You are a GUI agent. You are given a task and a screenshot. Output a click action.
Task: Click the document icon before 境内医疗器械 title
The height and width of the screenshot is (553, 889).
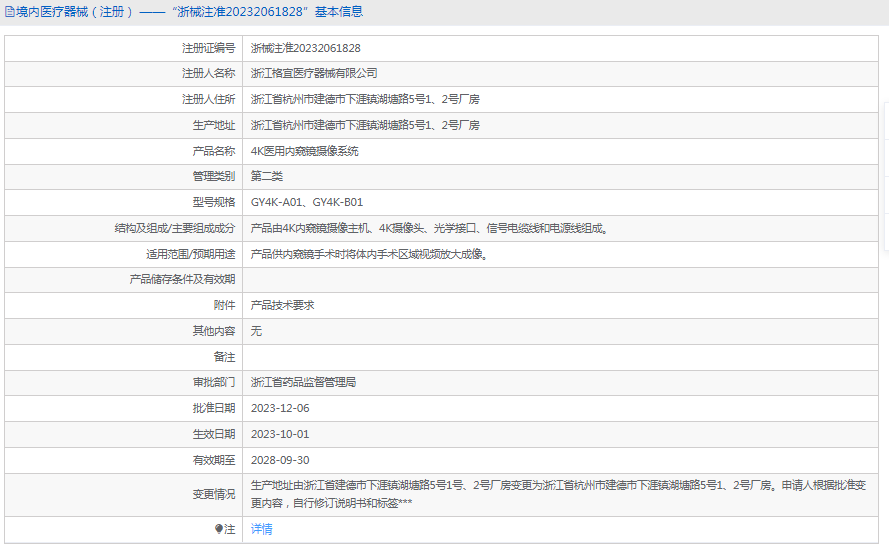[10, 12]
